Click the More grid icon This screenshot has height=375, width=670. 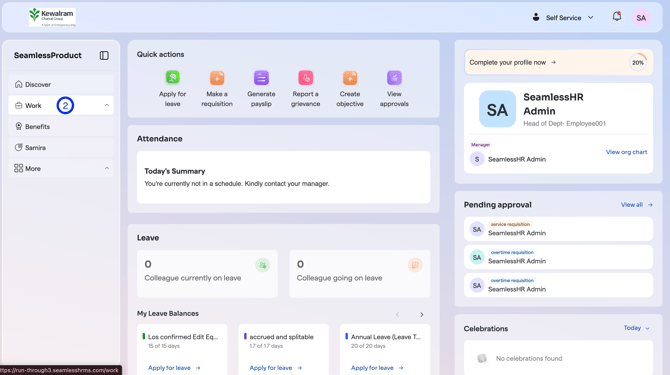click(18, 168)
